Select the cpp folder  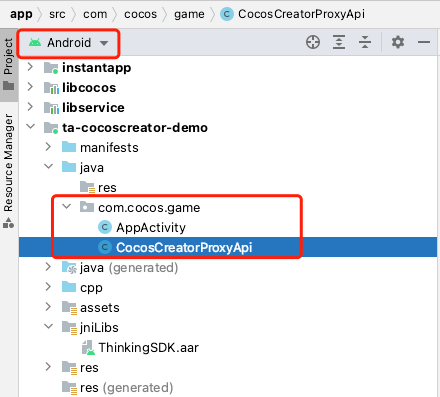pyautogui.click(x=228, y=287)
